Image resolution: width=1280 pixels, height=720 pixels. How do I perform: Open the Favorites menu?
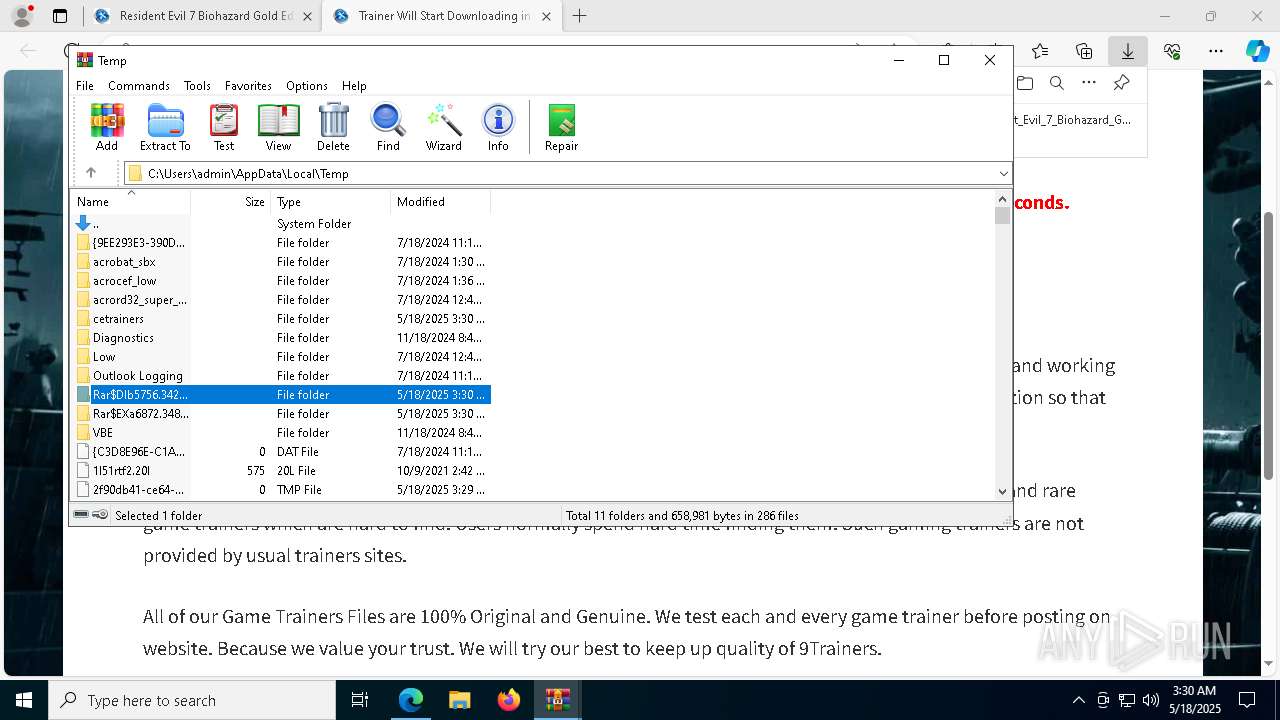(x=248, y=86)
